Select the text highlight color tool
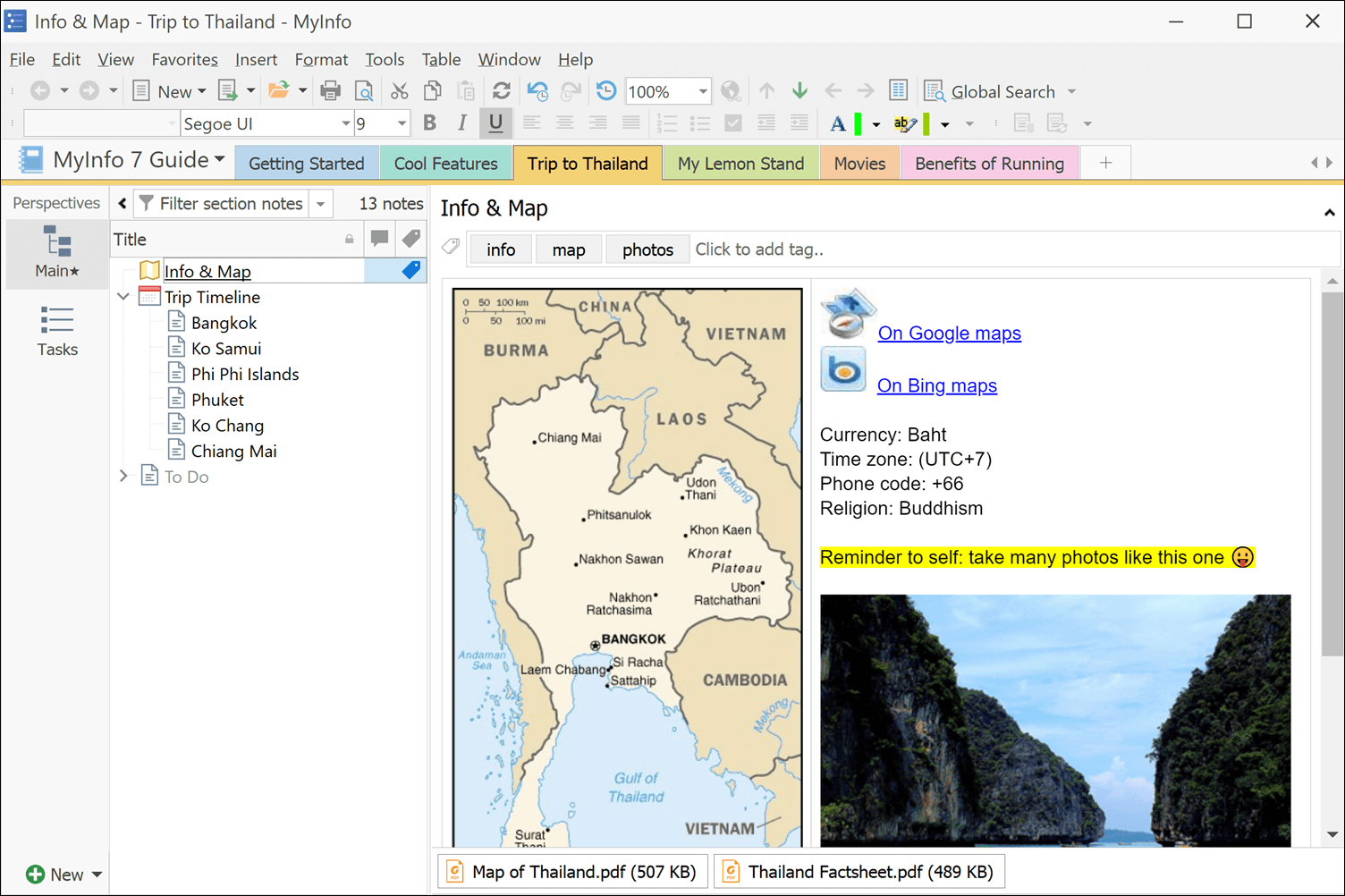Image resolution: width=1345 pixels, height=896 pixels. 905,123
